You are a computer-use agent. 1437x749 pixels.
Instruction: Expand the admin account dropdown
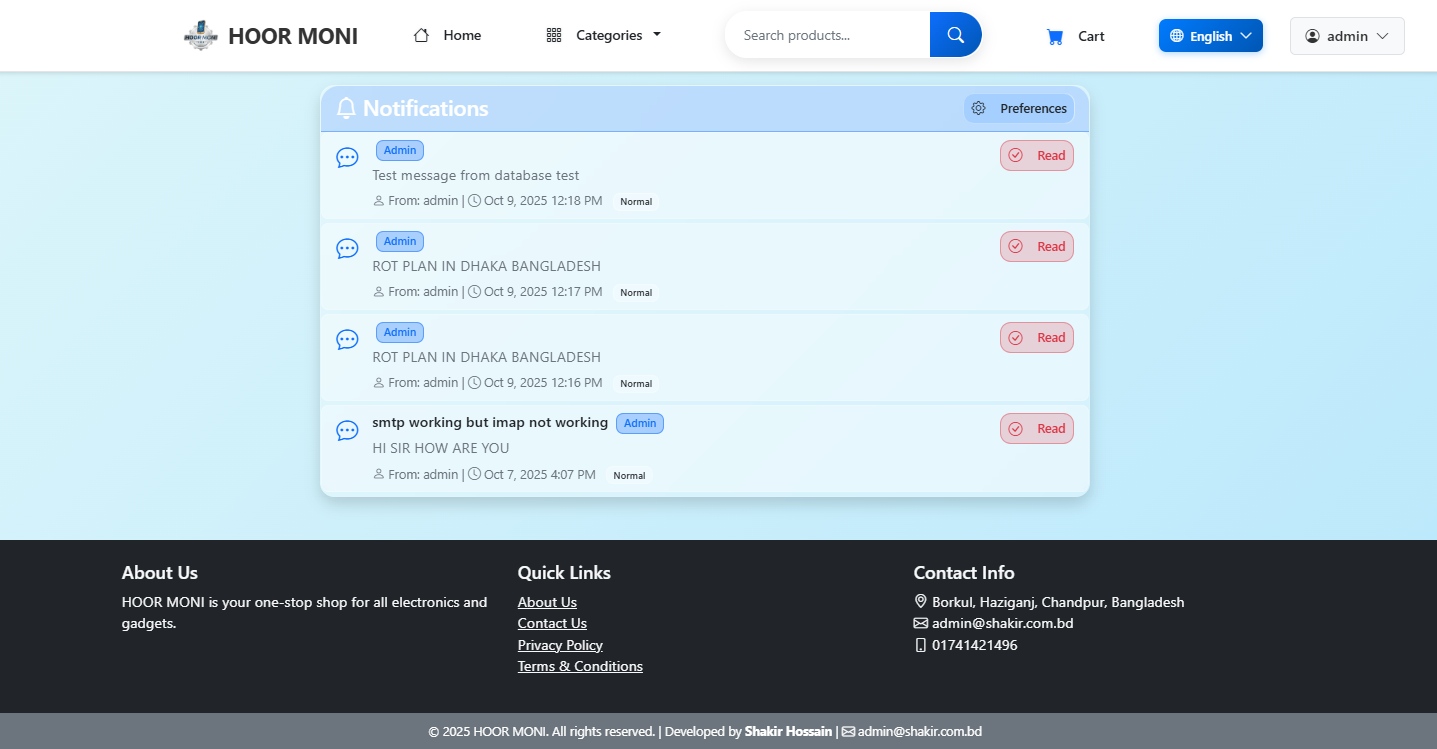(1347, 36)
